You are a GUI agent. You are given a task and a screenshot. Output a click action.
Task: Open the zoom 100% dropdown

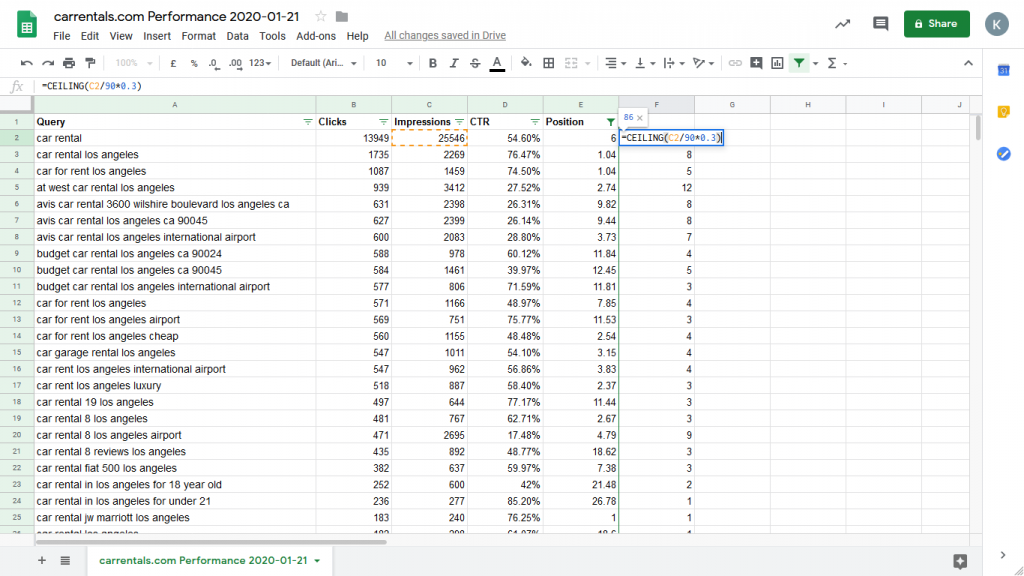tap(133, 63)
